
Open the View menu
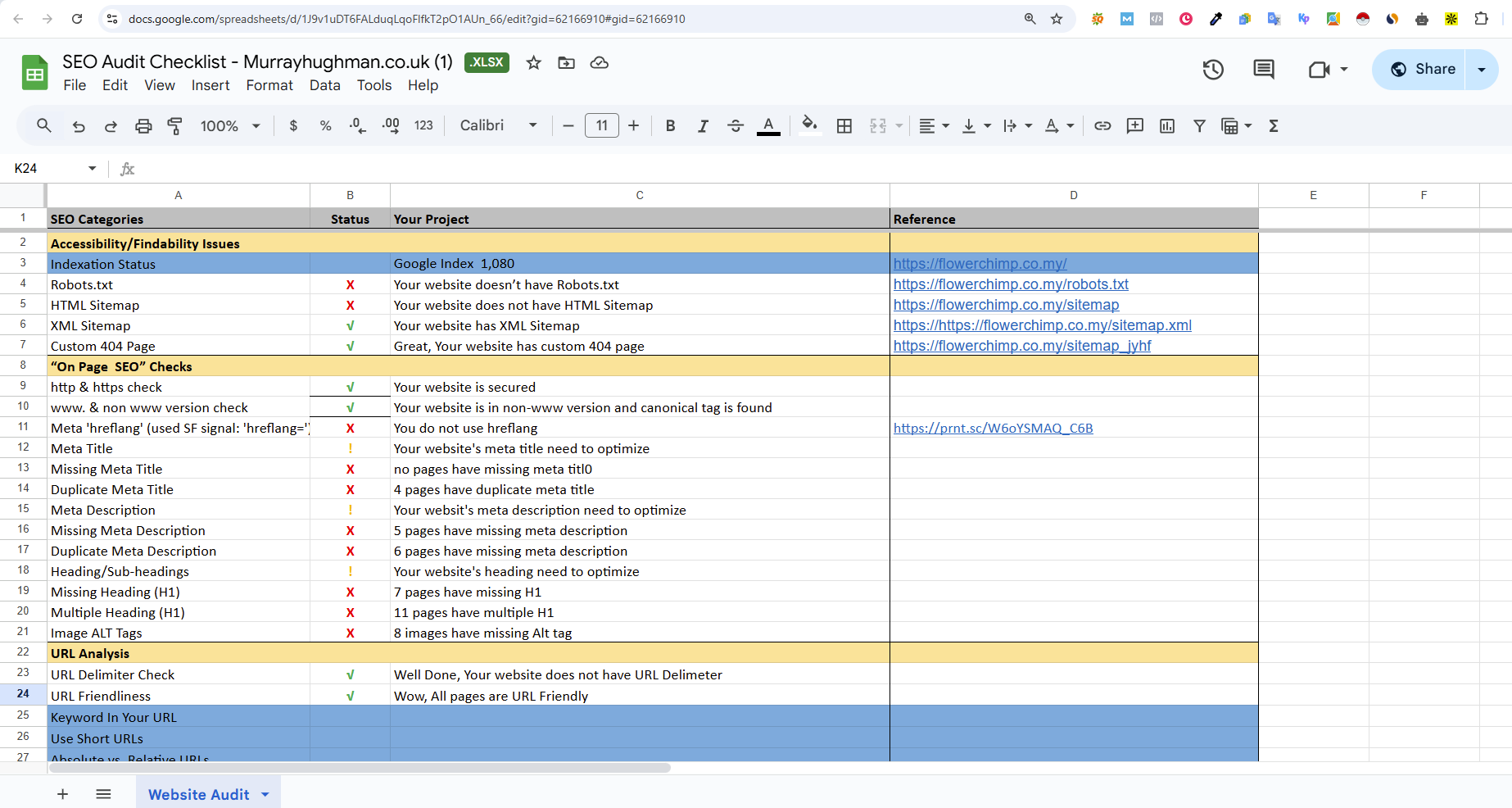pos(160,85)
